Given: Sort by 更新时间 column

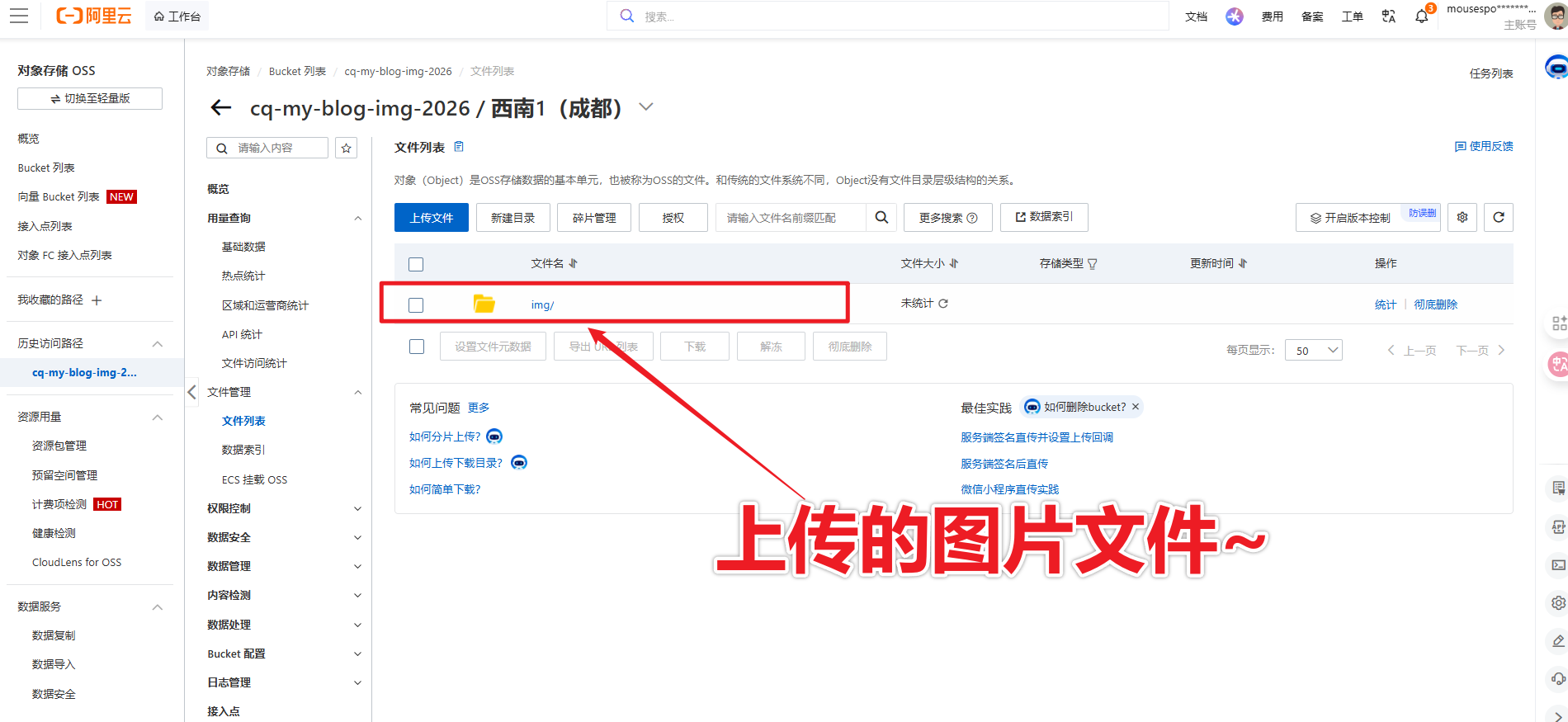Looking at the screenshot, I should [1243, 263].
